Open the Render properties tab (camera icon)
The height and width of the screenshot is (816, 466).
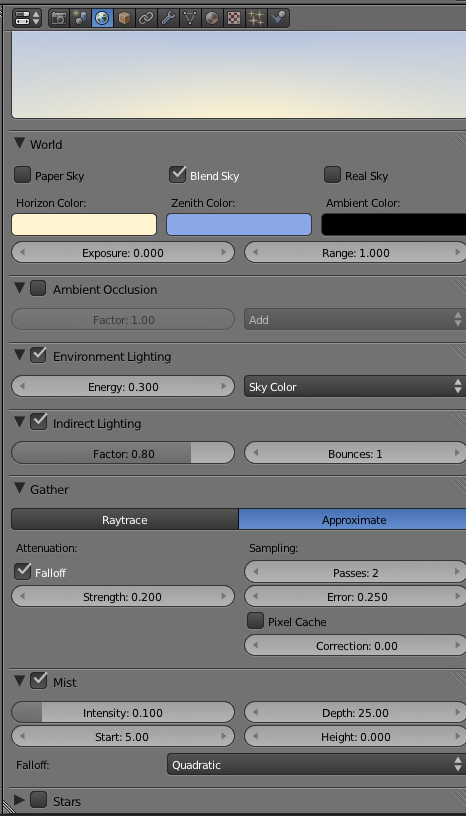tap(59, 18)
